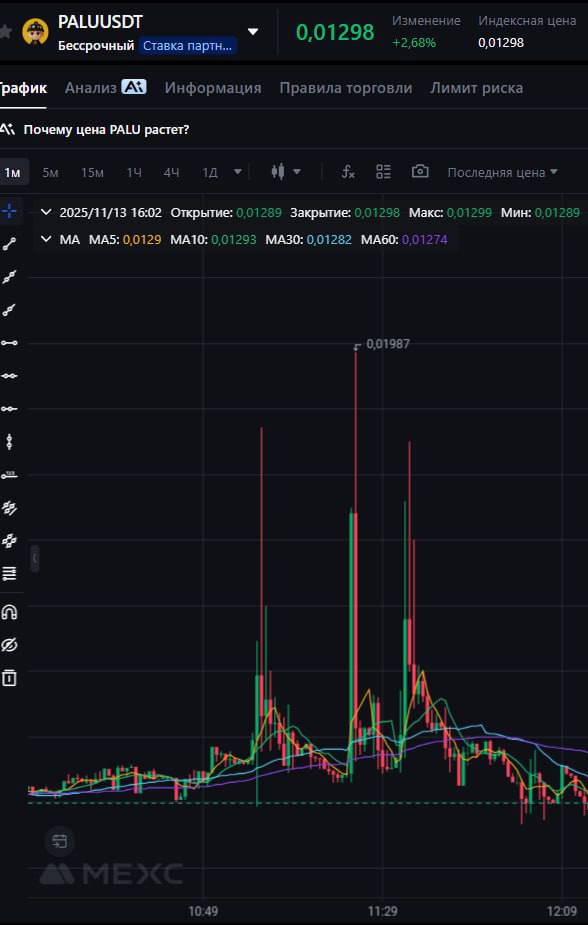Select the ray line drawing tool

point(9,310)
